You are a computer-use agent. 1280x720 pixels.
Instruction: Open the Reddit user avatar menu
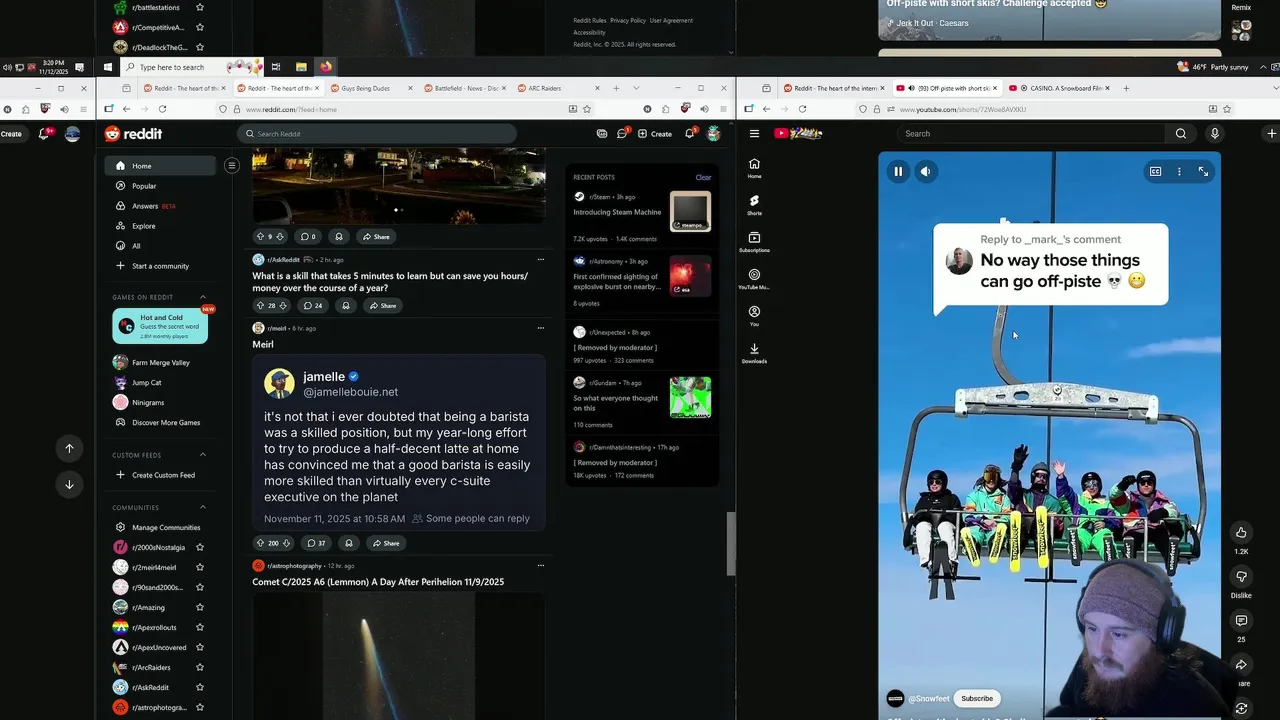tap(713, 133)
